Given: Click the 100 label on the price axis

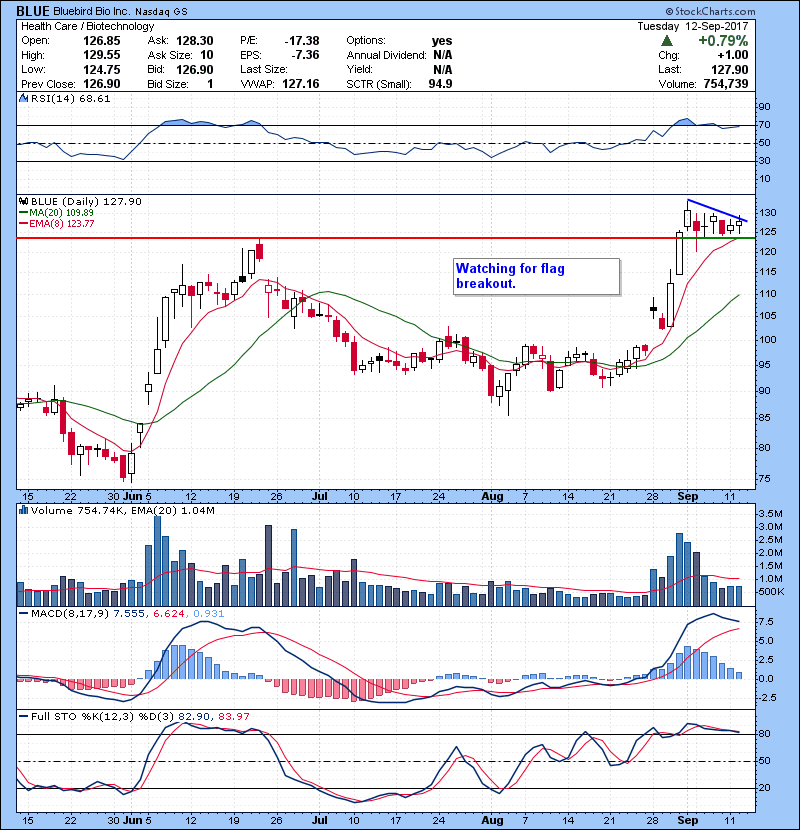Looking at the screenshot, I should [x=767, y=340].
